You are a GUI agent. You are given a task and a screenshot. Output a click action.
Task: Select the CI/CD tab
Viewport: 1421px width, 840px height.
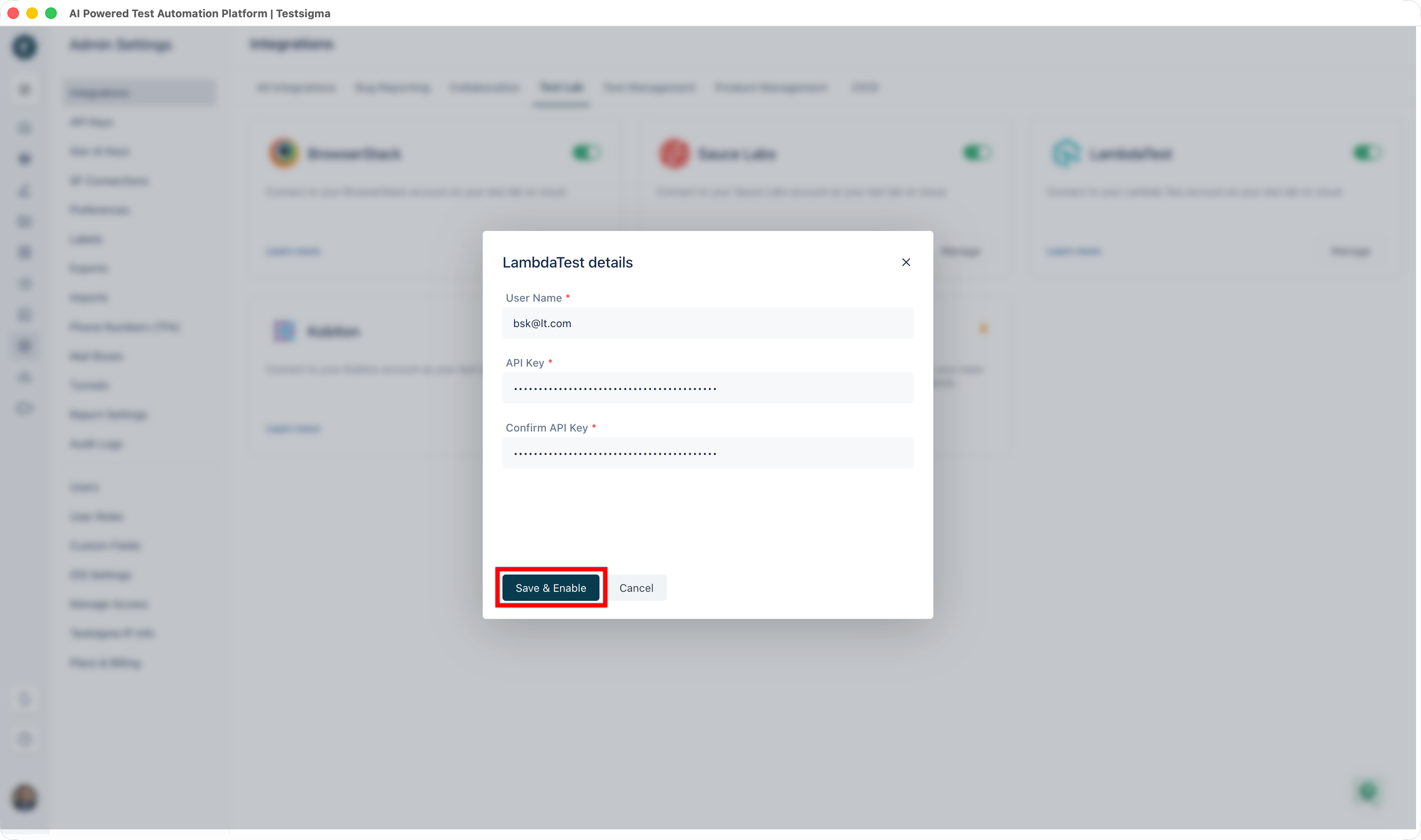(x=865, y=88)
